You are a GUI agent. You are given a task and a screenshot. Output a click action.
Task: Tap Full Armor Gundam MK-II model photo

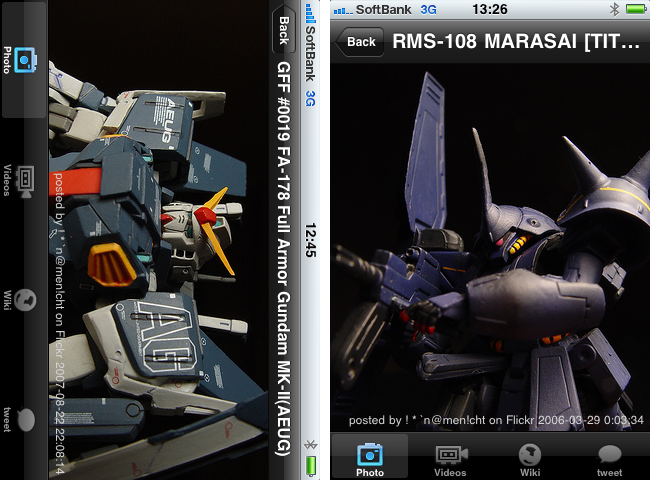tap(159, 240)
